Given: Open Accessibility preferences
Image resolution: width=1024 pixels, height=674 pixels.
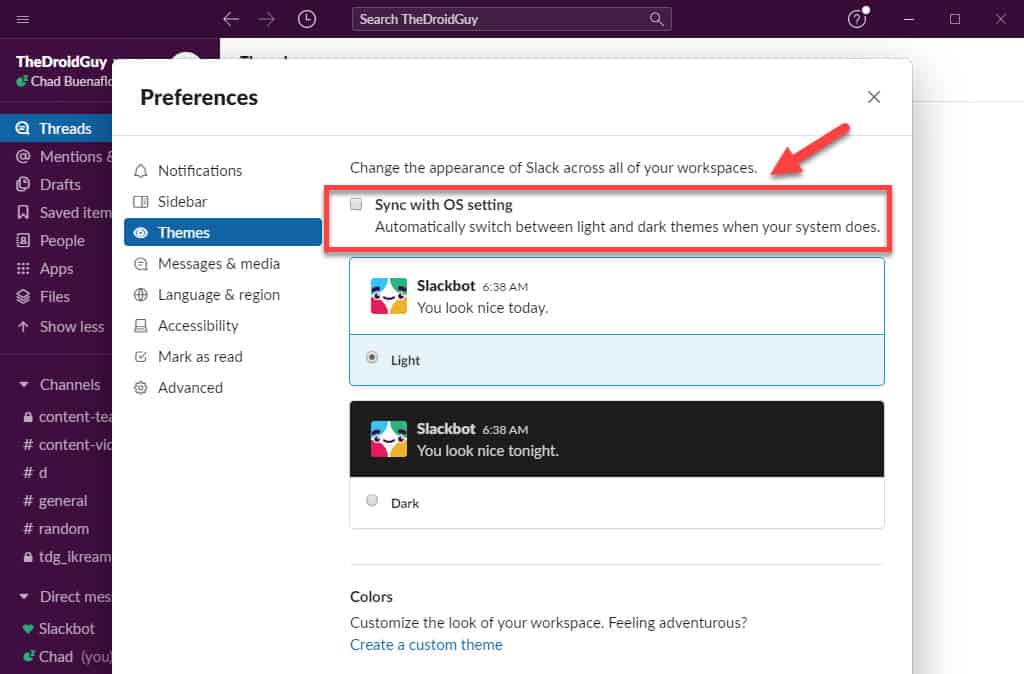Looking at the screenshot, I should 223,326.
